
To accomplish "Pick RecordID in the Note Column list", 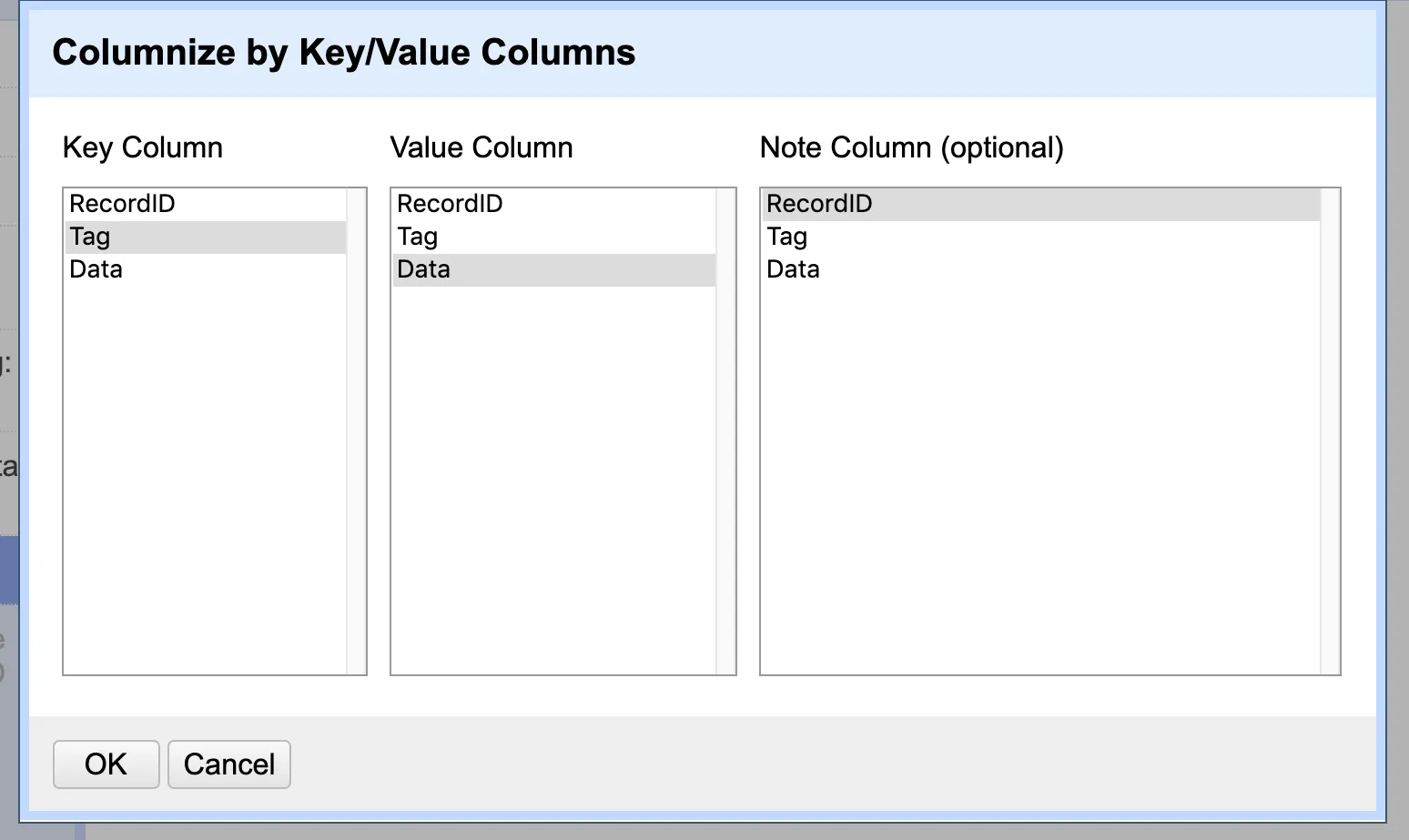I will [819, 204].
